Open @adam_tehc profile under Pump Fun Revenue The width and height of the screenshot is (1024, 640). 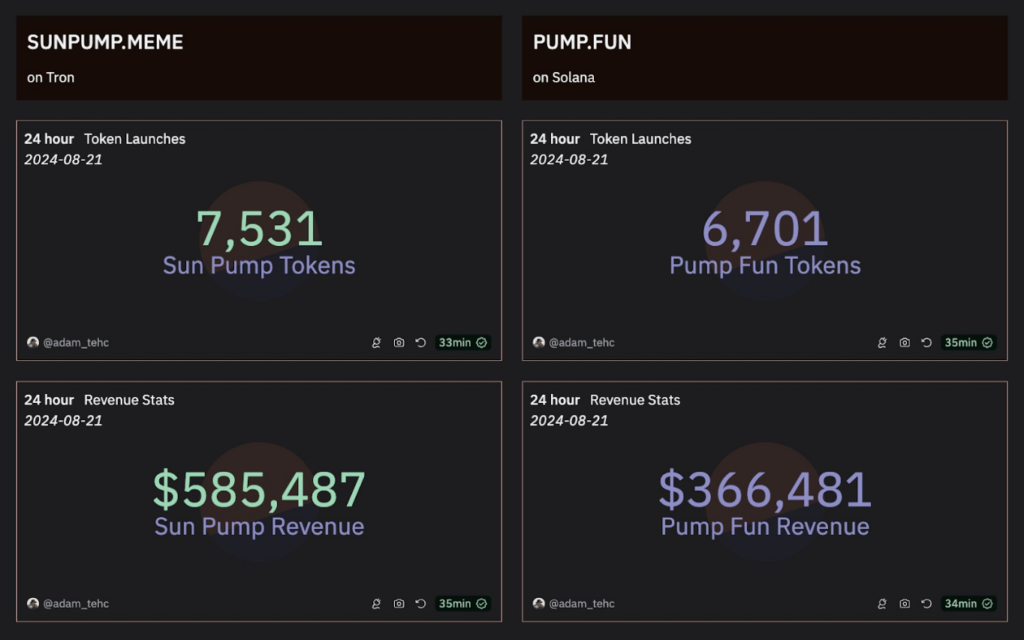(574, 603)
